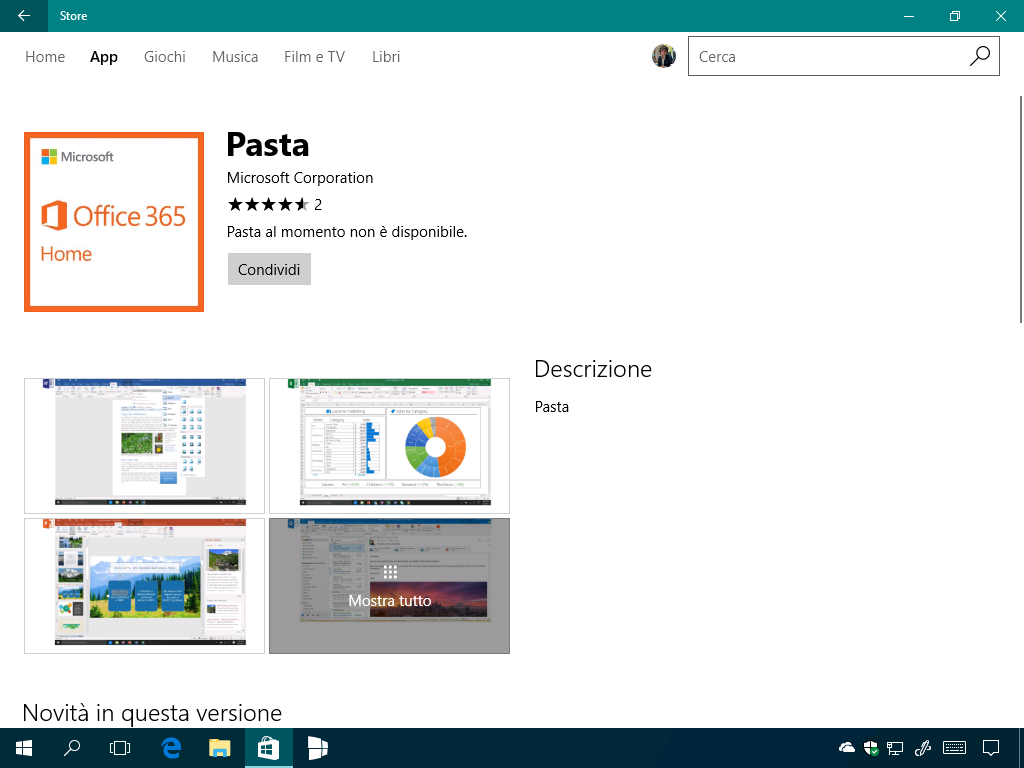Click the page vertical scrollbar
1024x768 pixels.
(1021, 209)
